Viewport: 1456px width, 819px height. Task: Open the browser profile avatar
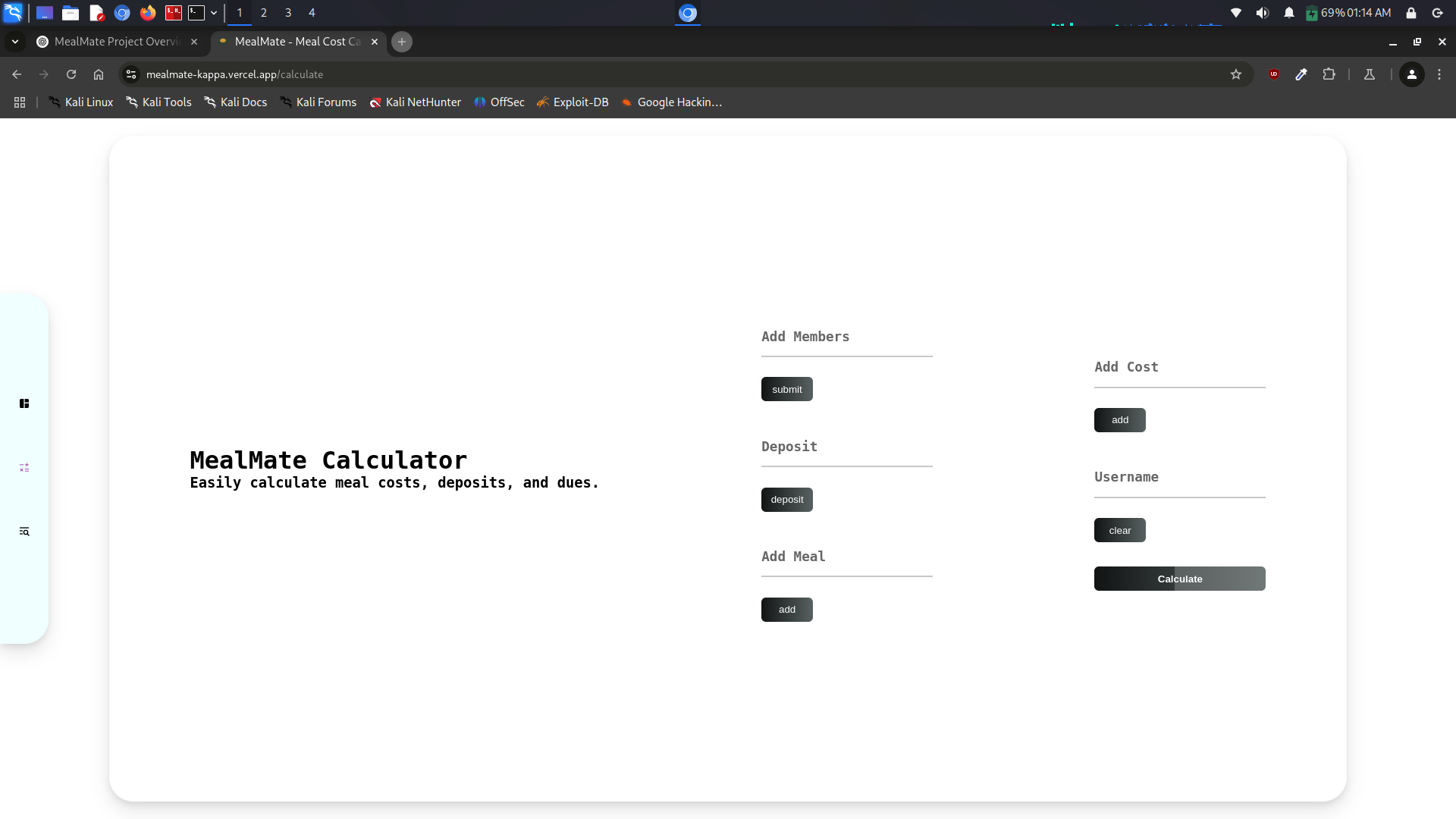(x=1412, y=74)
